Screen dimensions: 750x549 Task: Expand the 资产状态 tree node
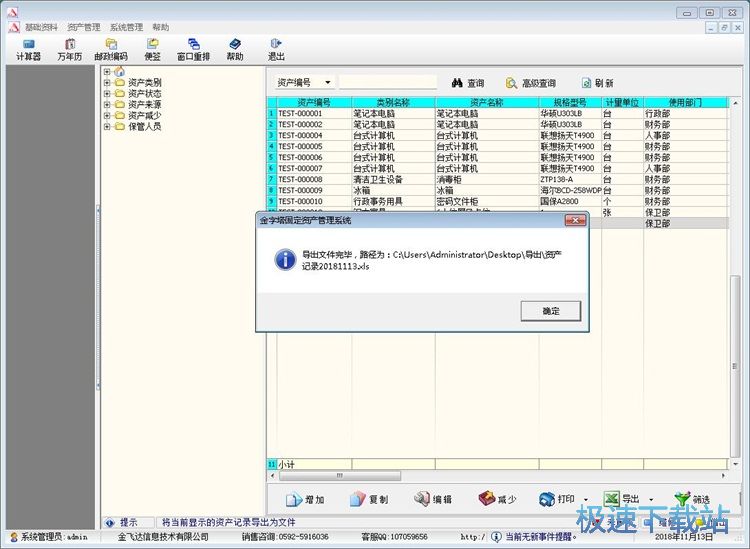coord(107,94)
